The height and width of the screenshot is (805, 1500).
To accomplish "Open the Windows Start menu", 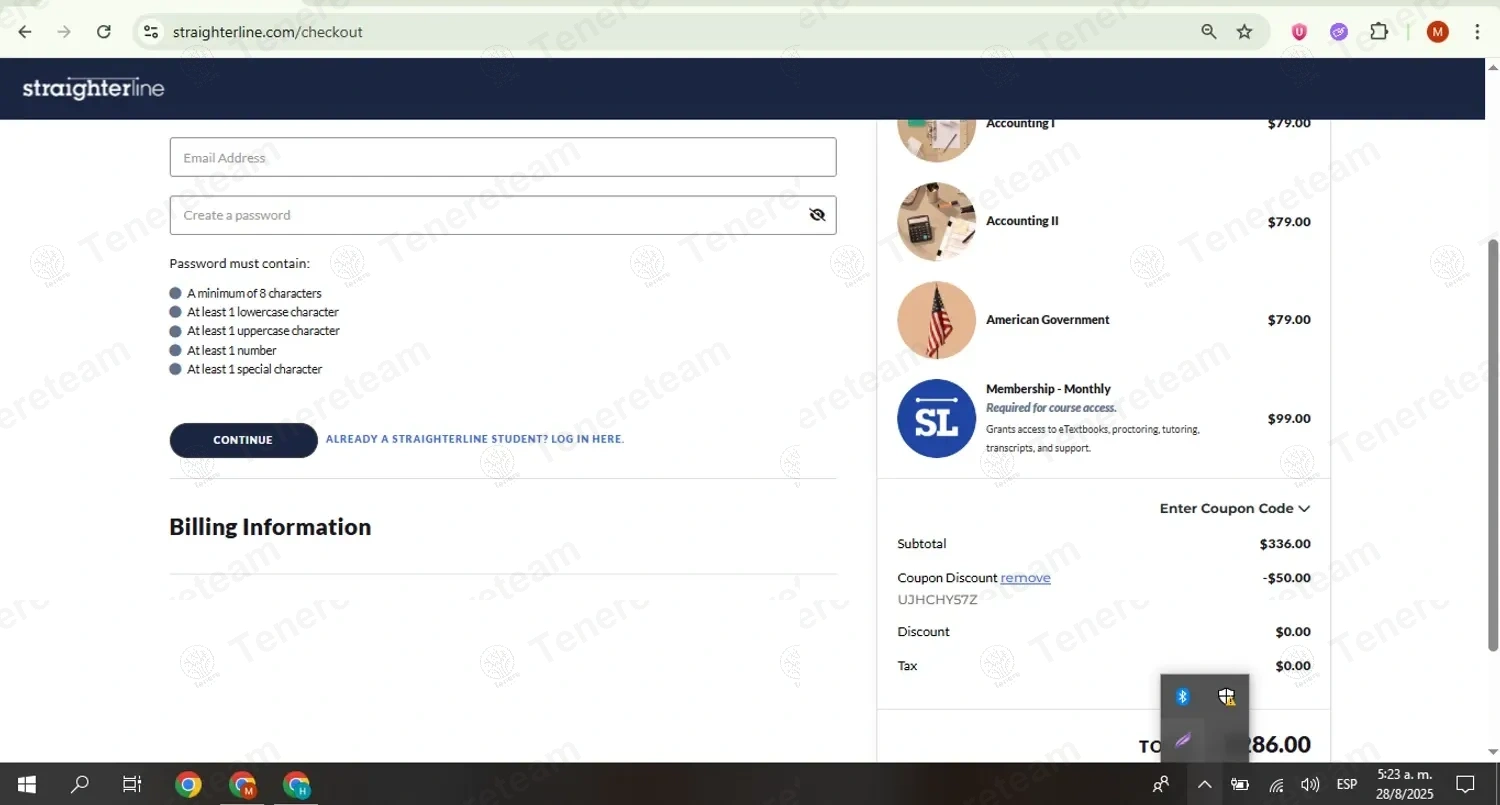I will point(27,785).
